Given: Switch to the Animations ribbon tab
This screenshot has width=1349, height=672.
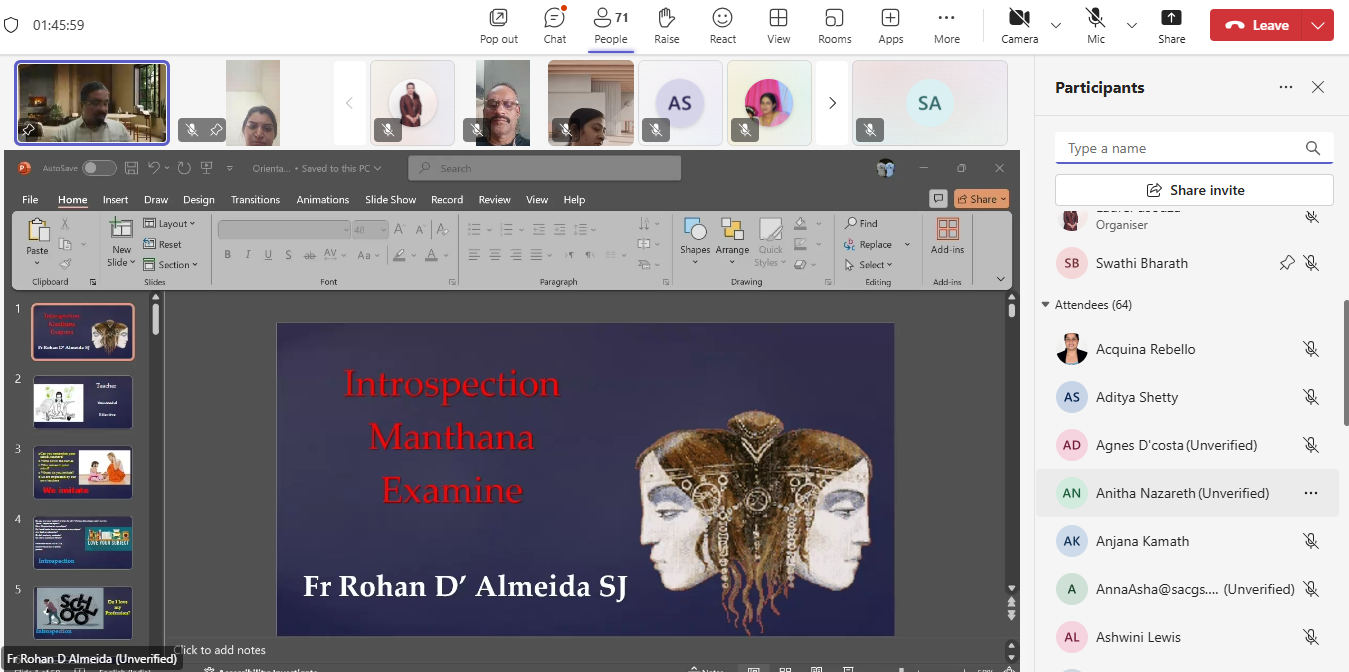Looking at the screenshot, I should pyautogui.click(x=323, y=200).
